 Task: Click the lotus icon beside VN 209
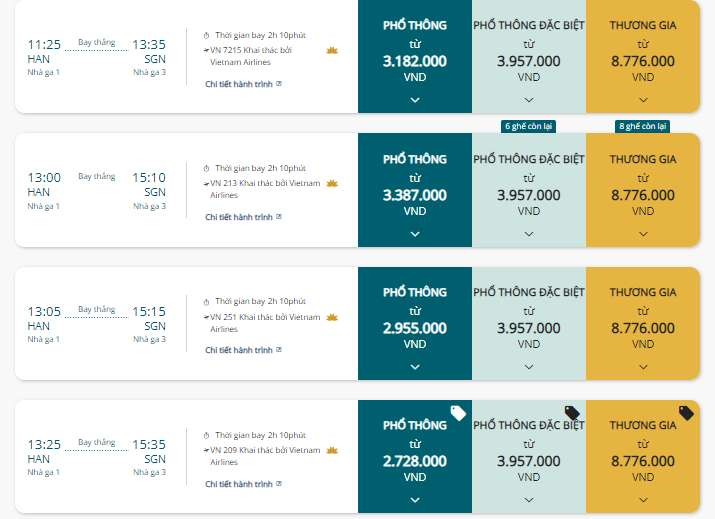[x=332, y=450]
